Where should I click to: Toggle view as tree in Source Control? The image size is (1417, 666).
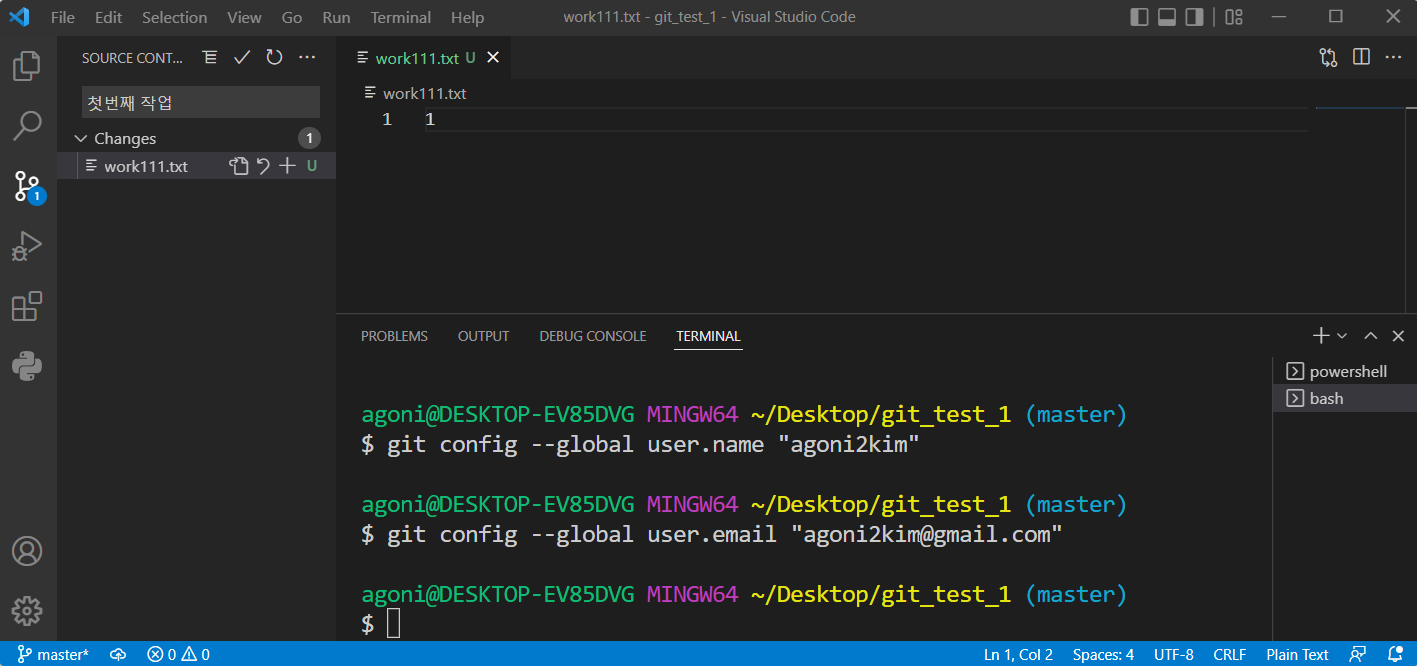(x=209, y=58)
